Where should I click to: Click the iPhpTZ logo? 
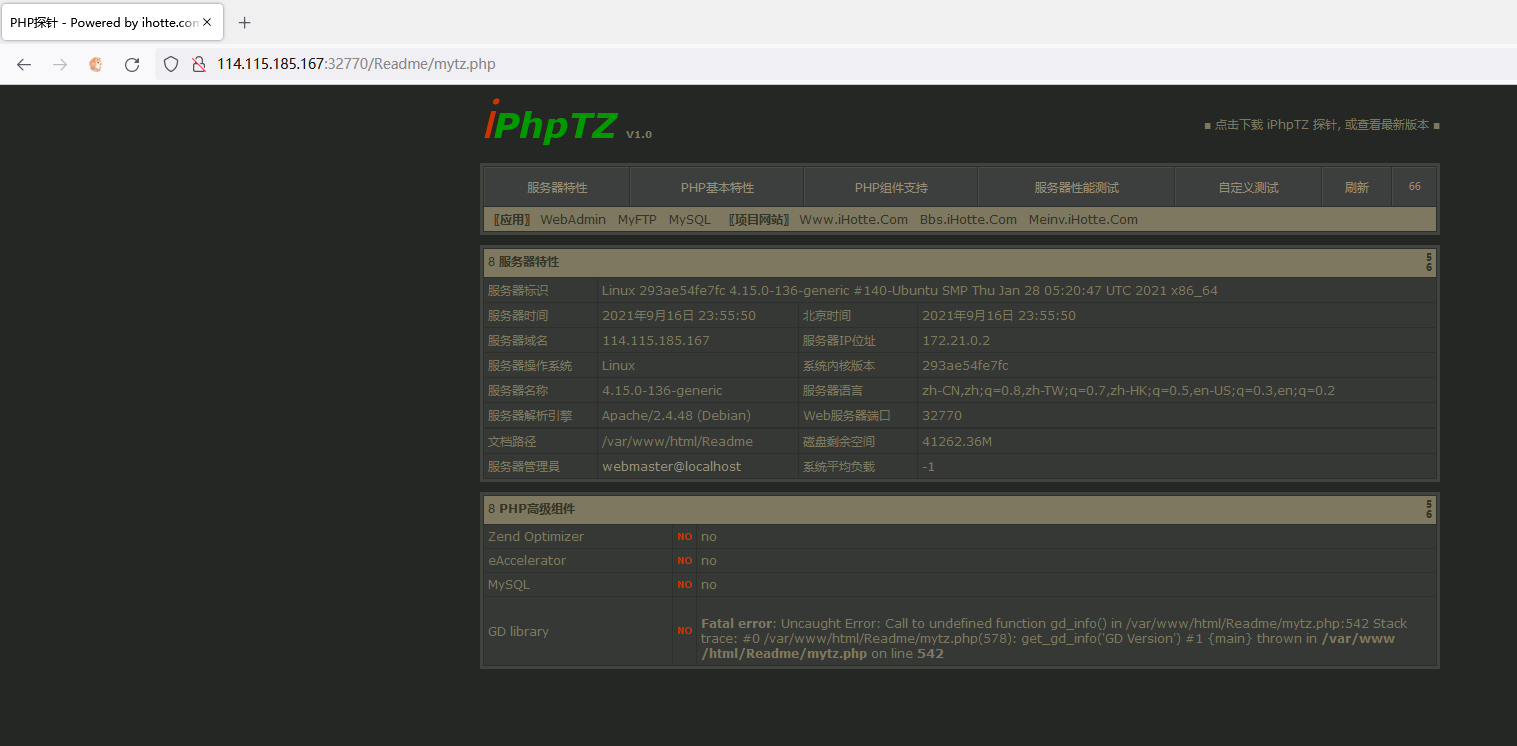tap(550, 123)
